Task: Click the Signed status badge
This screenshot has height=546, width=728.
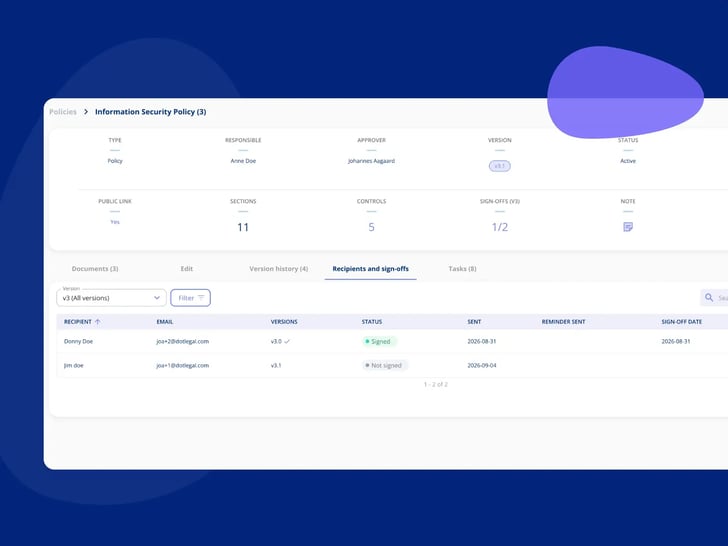Action: [x=379, y=341]
